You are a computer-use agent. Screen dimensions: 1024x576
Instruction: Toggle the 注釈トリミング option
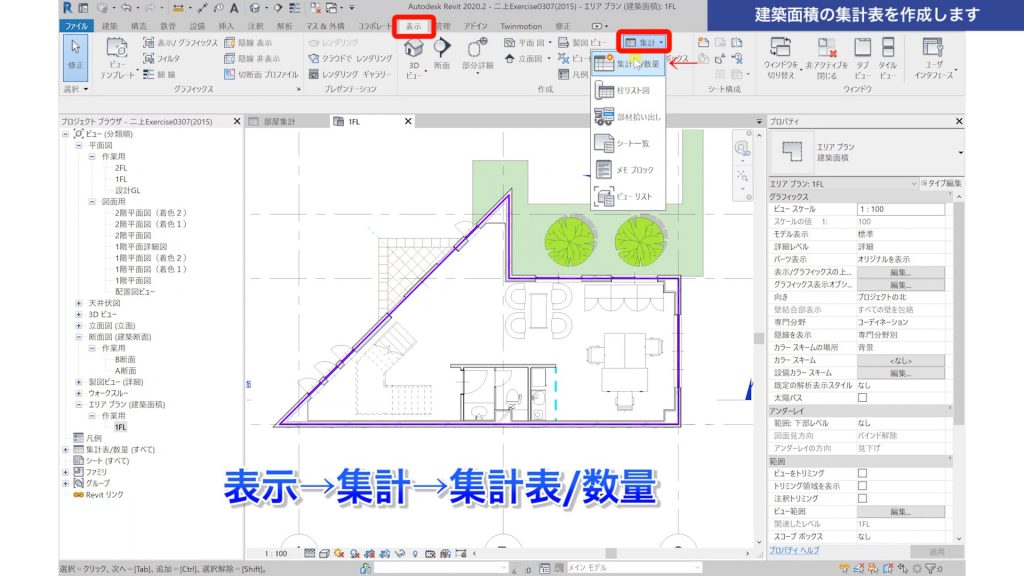coord(863,497)
